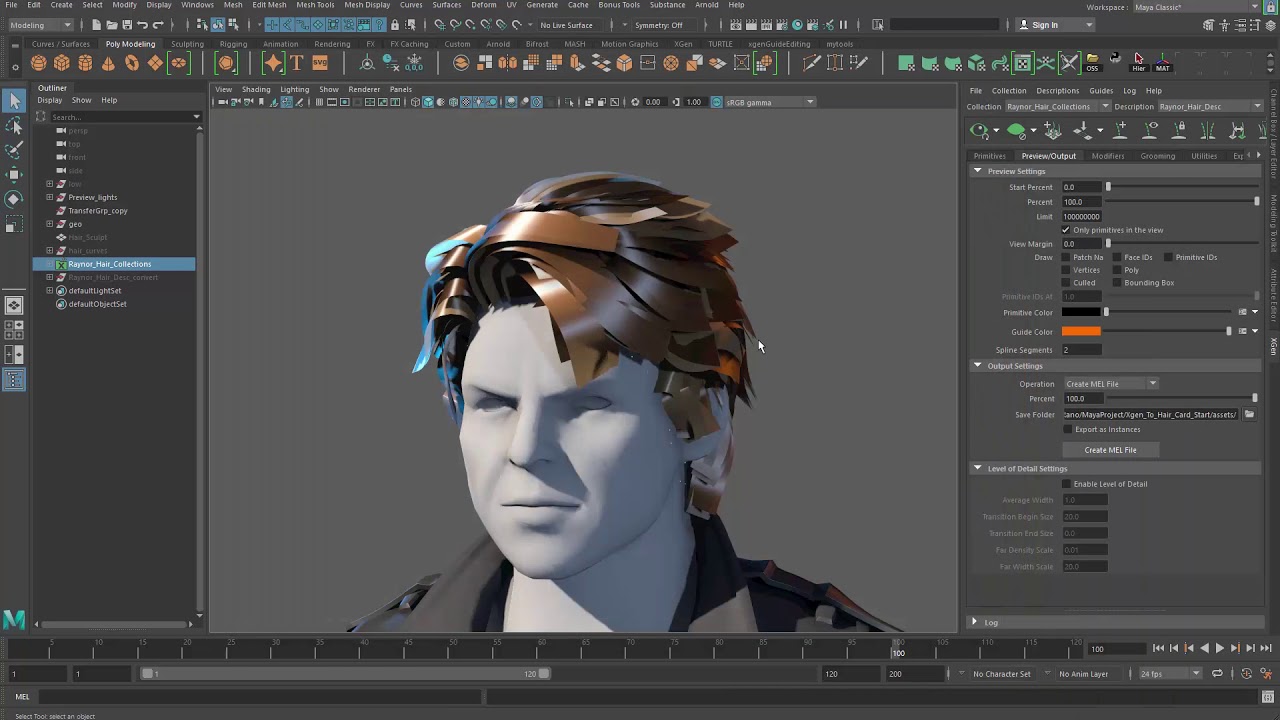Select the arrow Select tool in toolbox
The image size is (1280, 720).
(14, 100)
